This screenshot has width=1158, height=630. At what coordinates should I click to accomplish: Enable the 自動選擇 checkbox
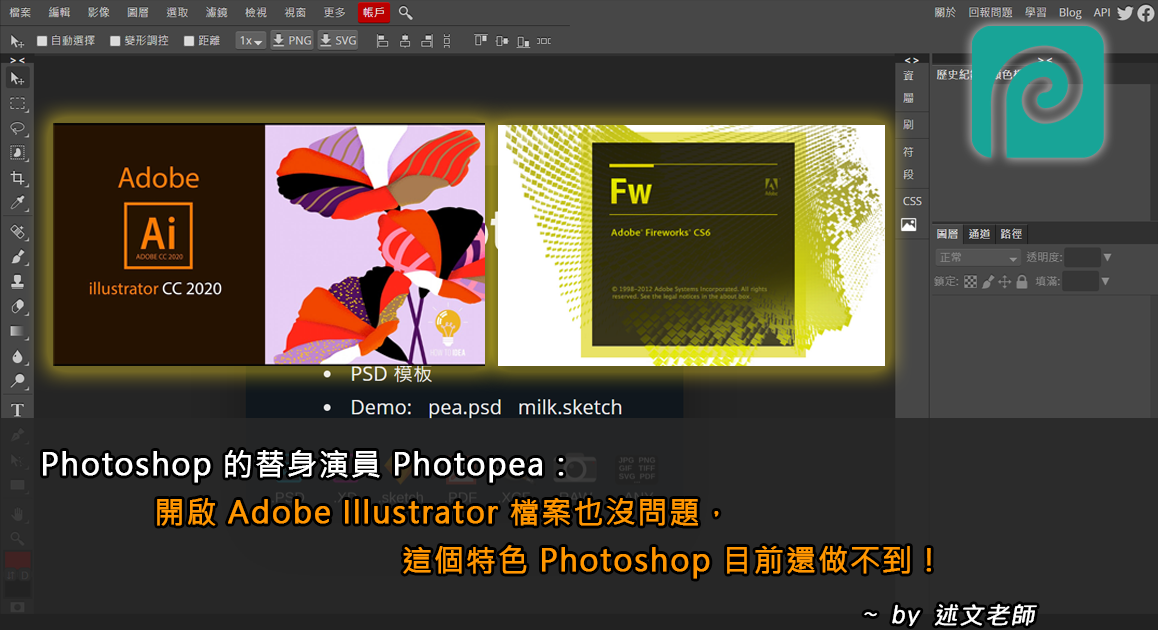click(42, 41)
